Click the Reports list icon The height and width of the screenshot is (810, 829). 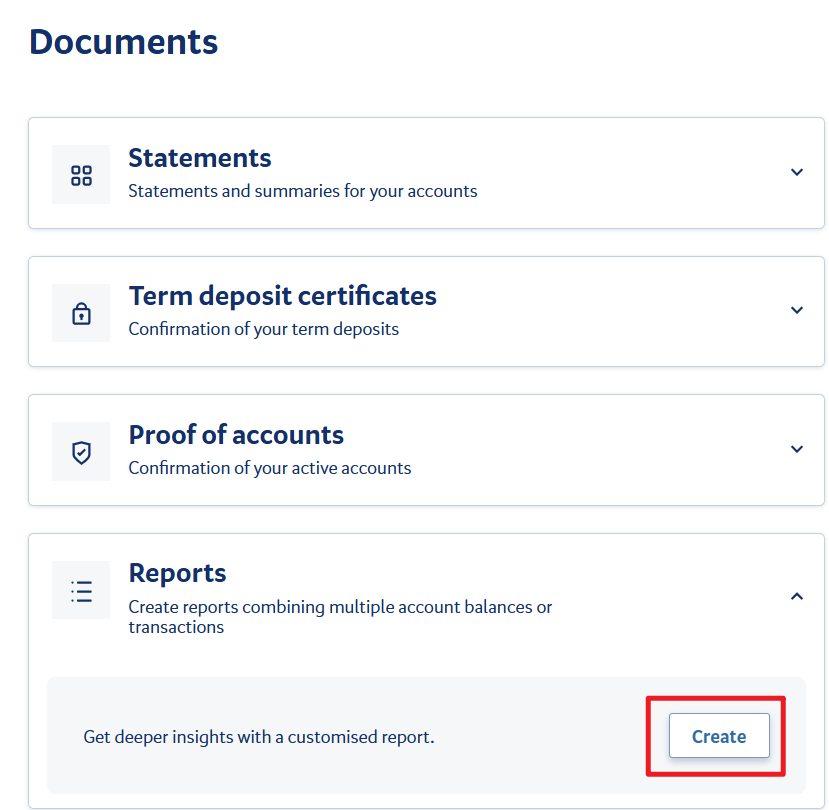coord(81,591)
